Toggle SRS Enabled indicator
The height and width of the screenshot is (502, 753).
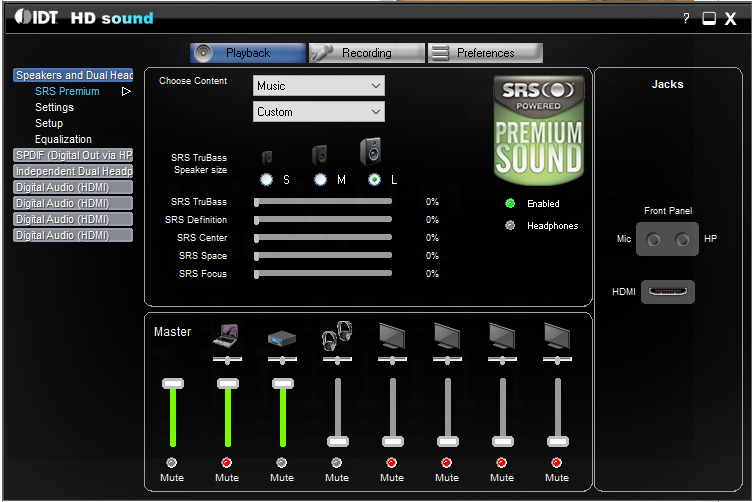pyautogui.click(x=510, y=204)
